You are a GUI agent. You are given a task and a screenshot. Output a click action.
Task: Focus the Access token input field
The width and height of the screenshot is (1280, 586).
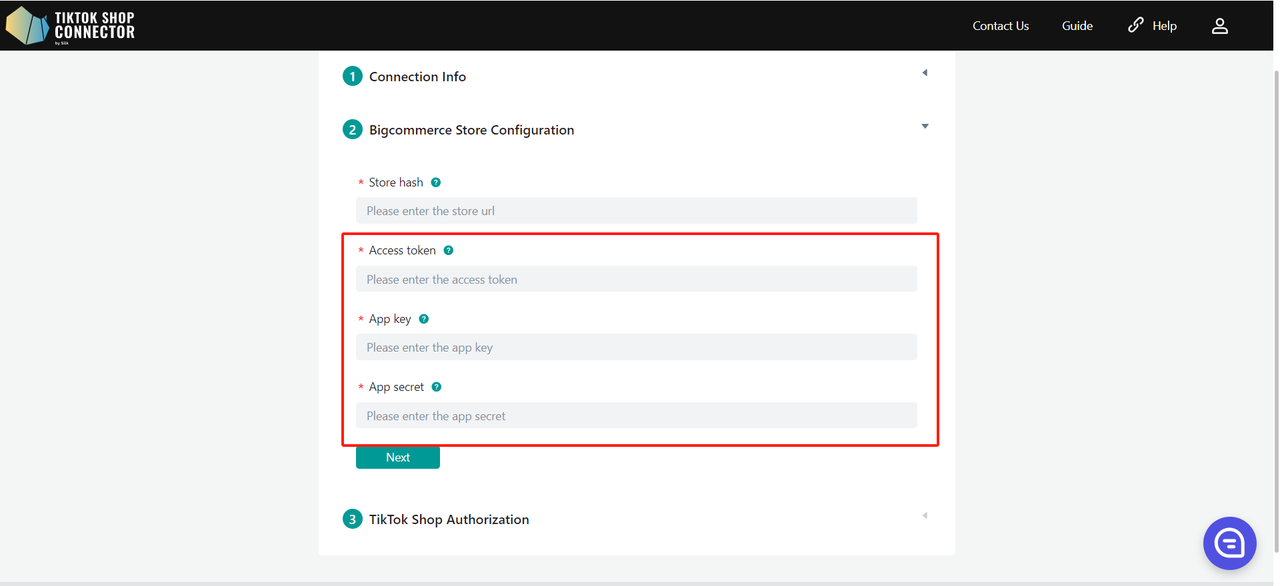tap(636, 279)
